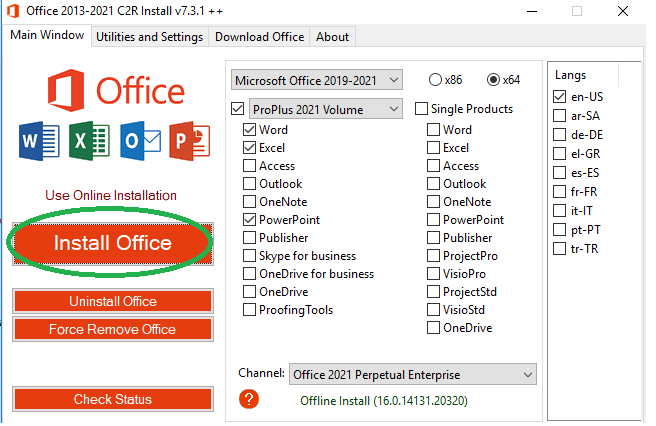
Task: Check OneDrive under Single Products
Action: click(x=433, y=328)
